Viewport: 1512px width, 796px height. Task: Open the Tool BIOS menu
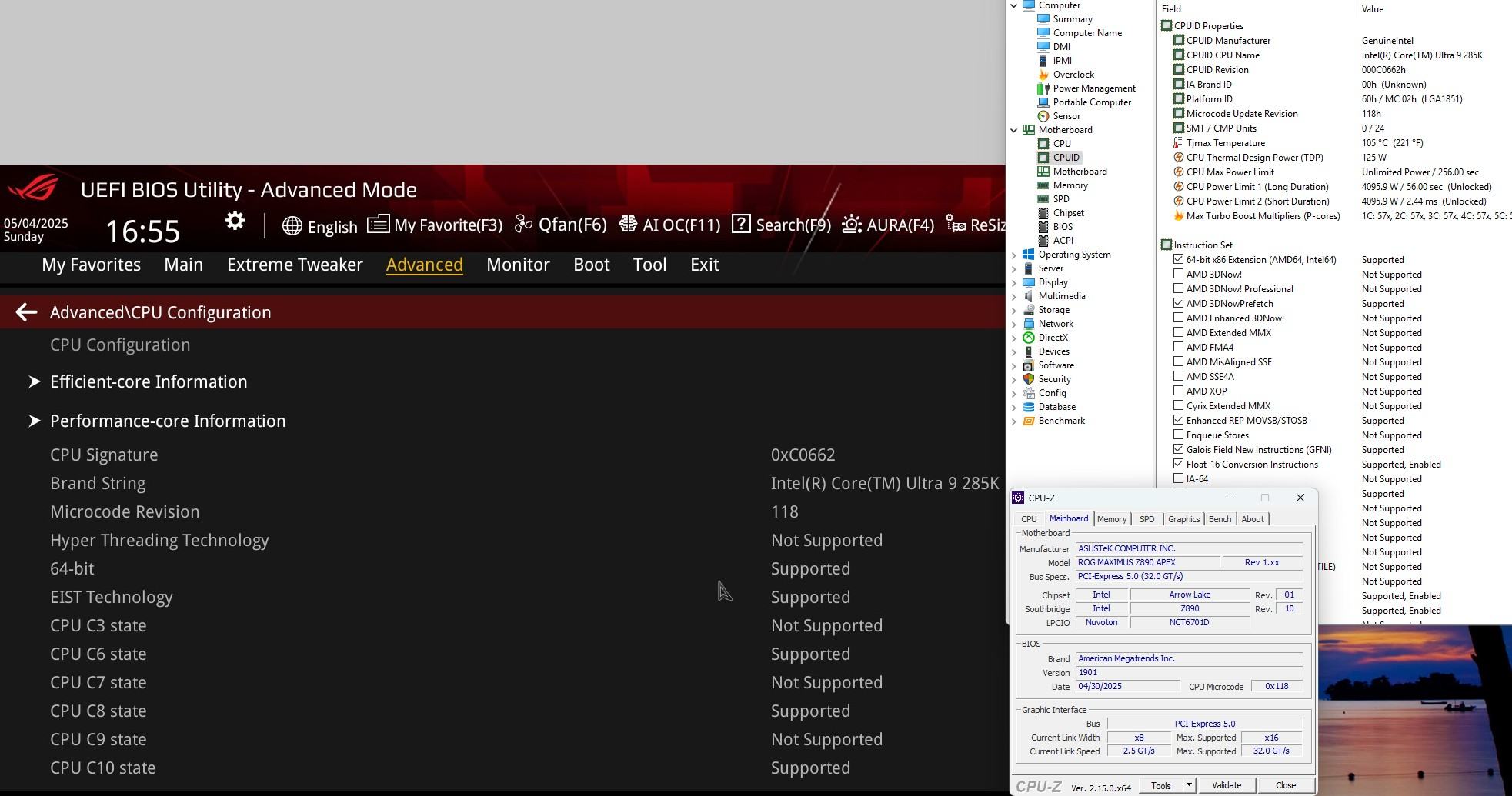[x=649, y=265]
